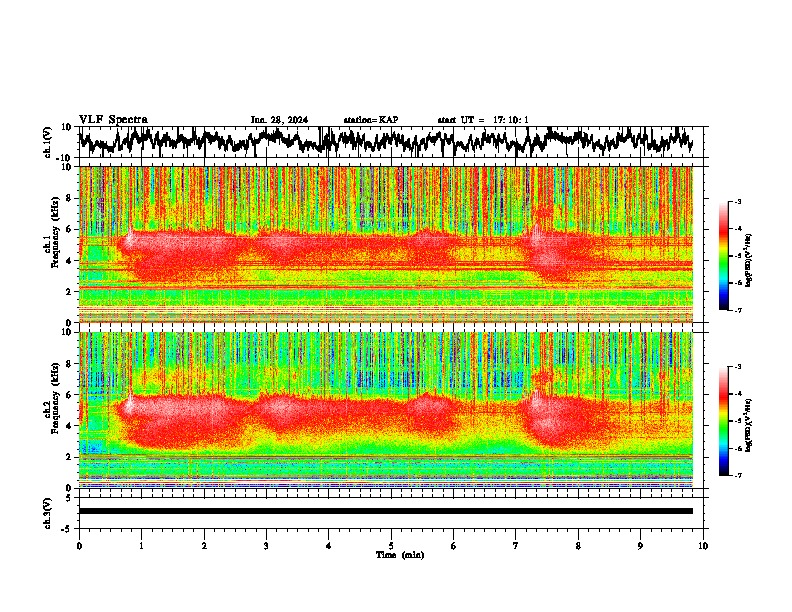Click the ch.2 colorbar "log(PSD)(V²/Hz)" label
This screenshot has width=792, height=612.
click(748, 426)
